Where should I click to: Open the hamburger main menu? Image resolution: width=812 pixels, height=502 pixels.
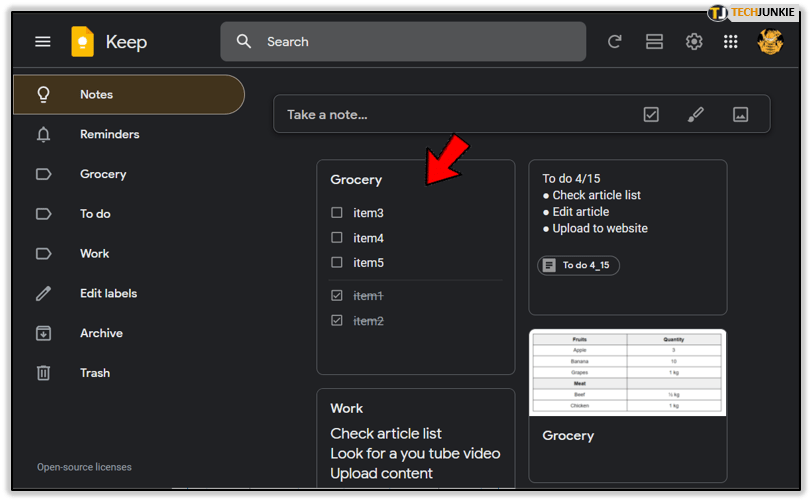click(42, 42)
